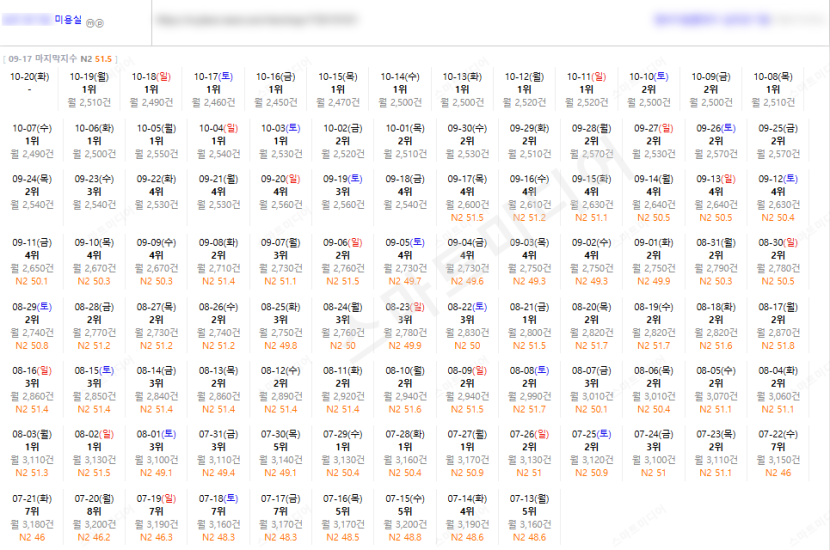Click the 8위 rank under 07-20(월)
Screen dimensions: 830x550
tap(94, 511)
